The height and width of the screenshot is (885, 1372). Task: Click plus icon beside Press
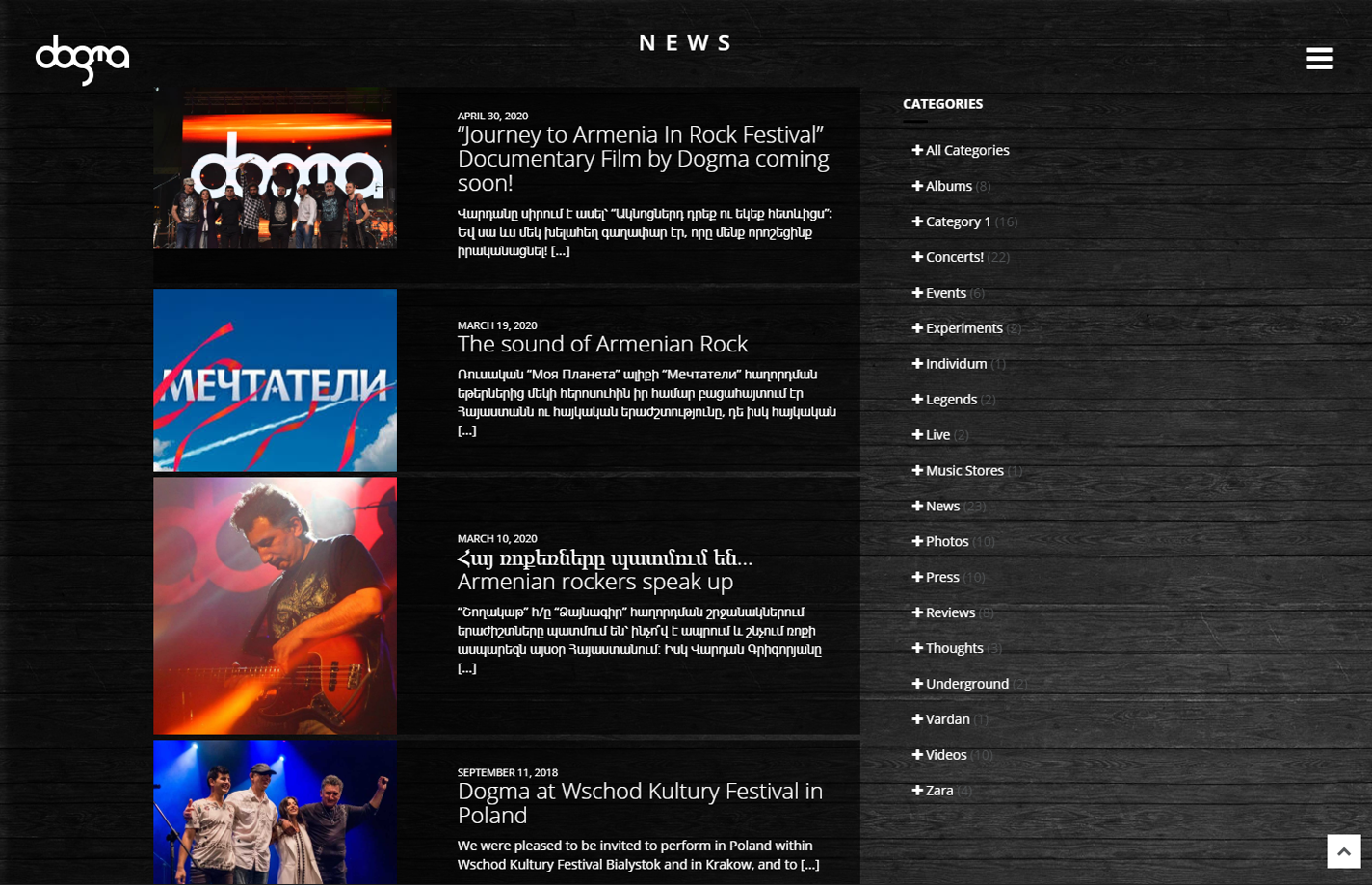(x=917, y=578)
